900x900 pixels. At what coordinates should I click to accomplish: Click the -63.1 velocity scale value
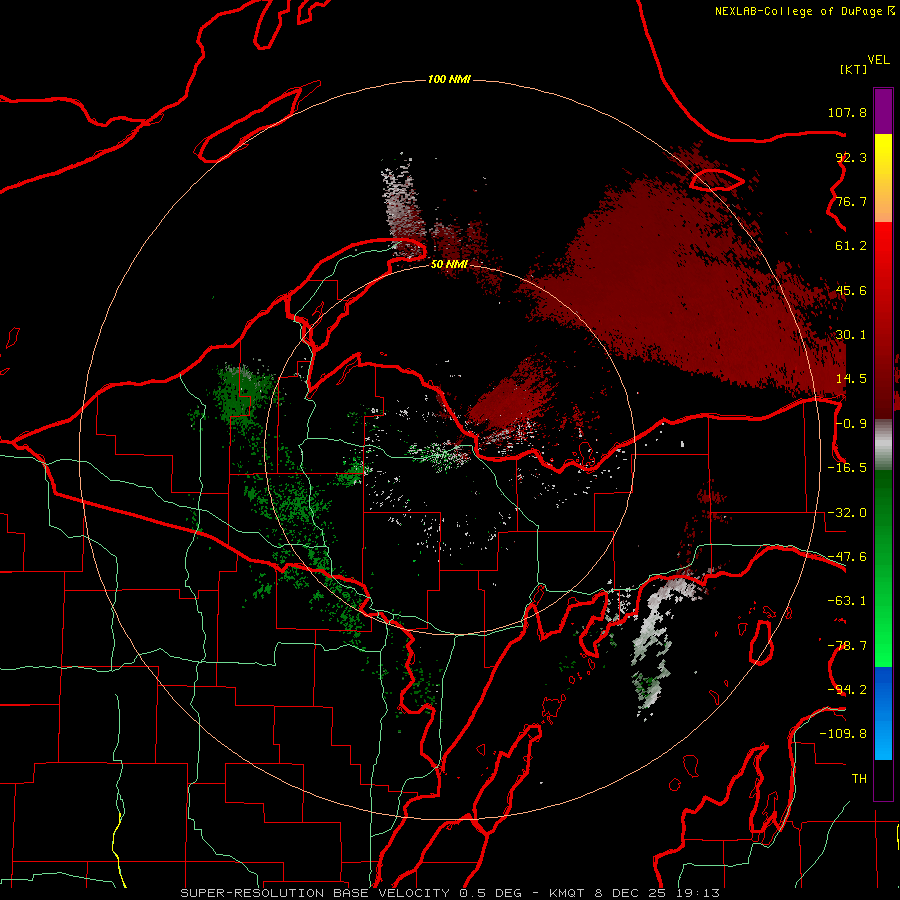[847, 601]
